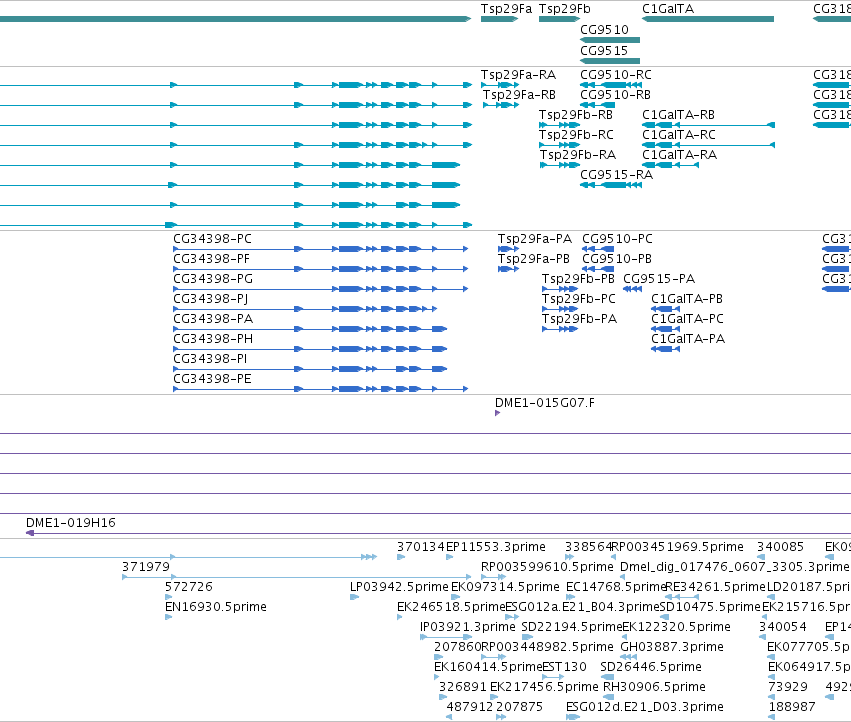The height and width of the screenshot is (722, 851).
Task: Click EST EP11553.3prime
Action: (496, 547)
